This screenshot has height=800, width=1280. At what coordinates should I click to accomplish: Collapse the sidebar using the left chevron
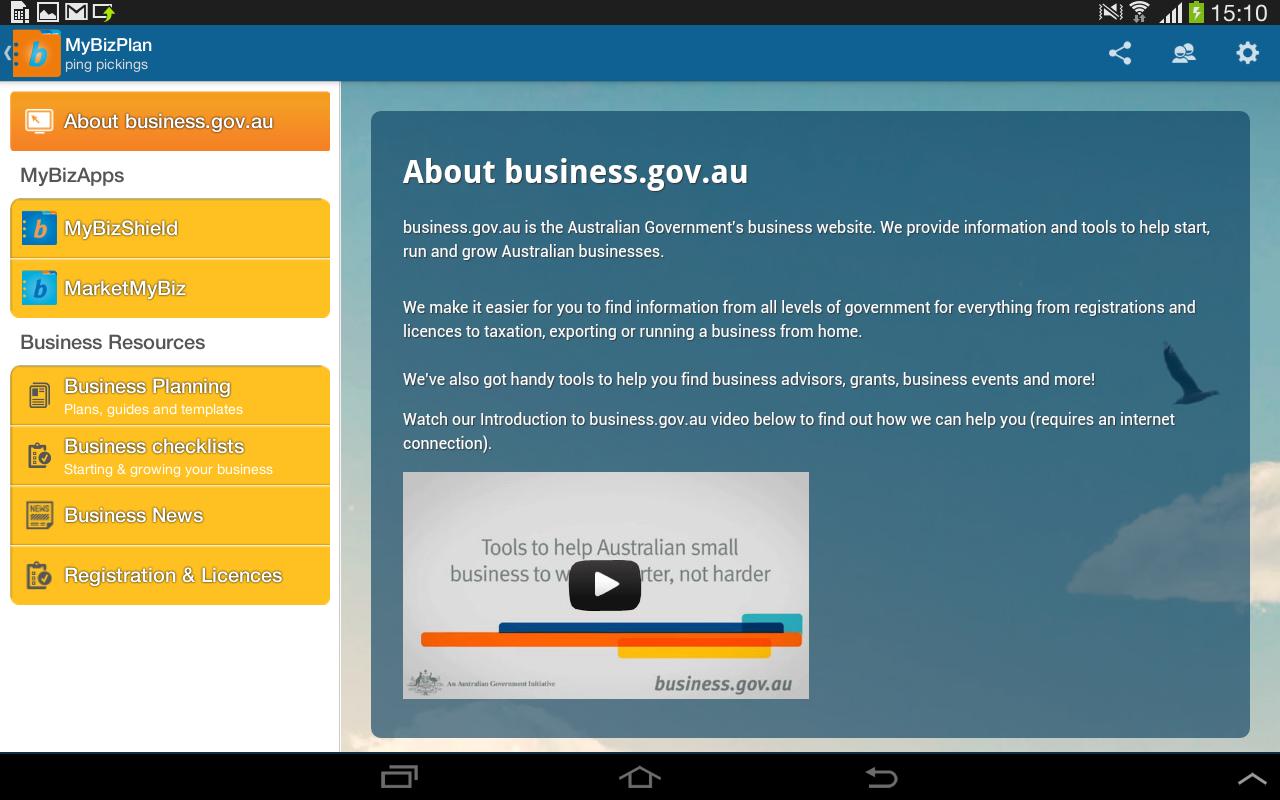[x=9, y=52]
